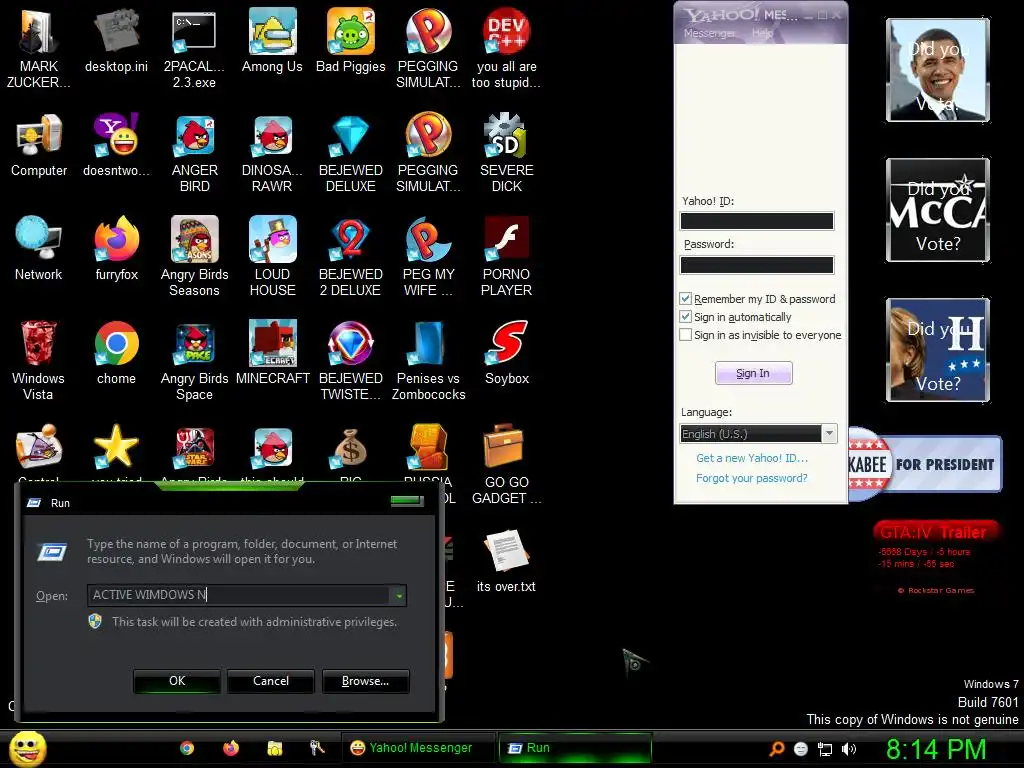This screenshot has width=1024, height=768.
Task: Cancel the Run dialog
Action: (x=271, y=681)
